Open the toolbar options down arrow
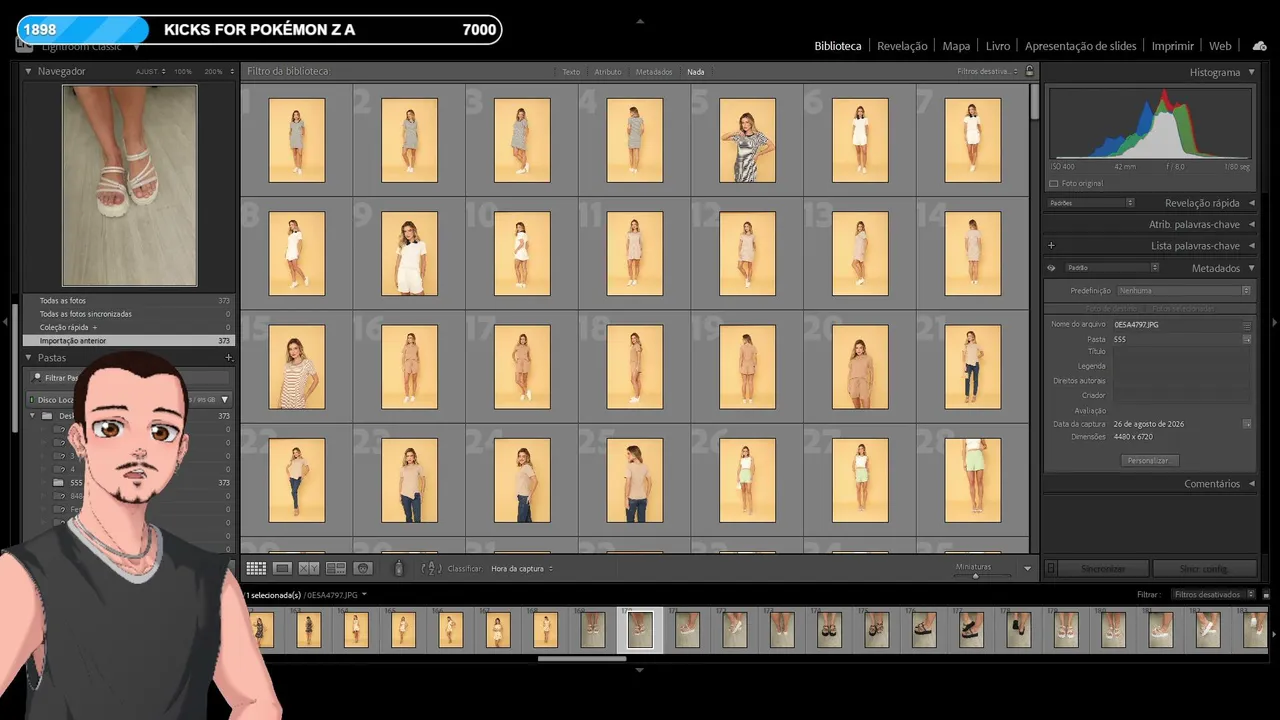 [x=1027, y=569]
